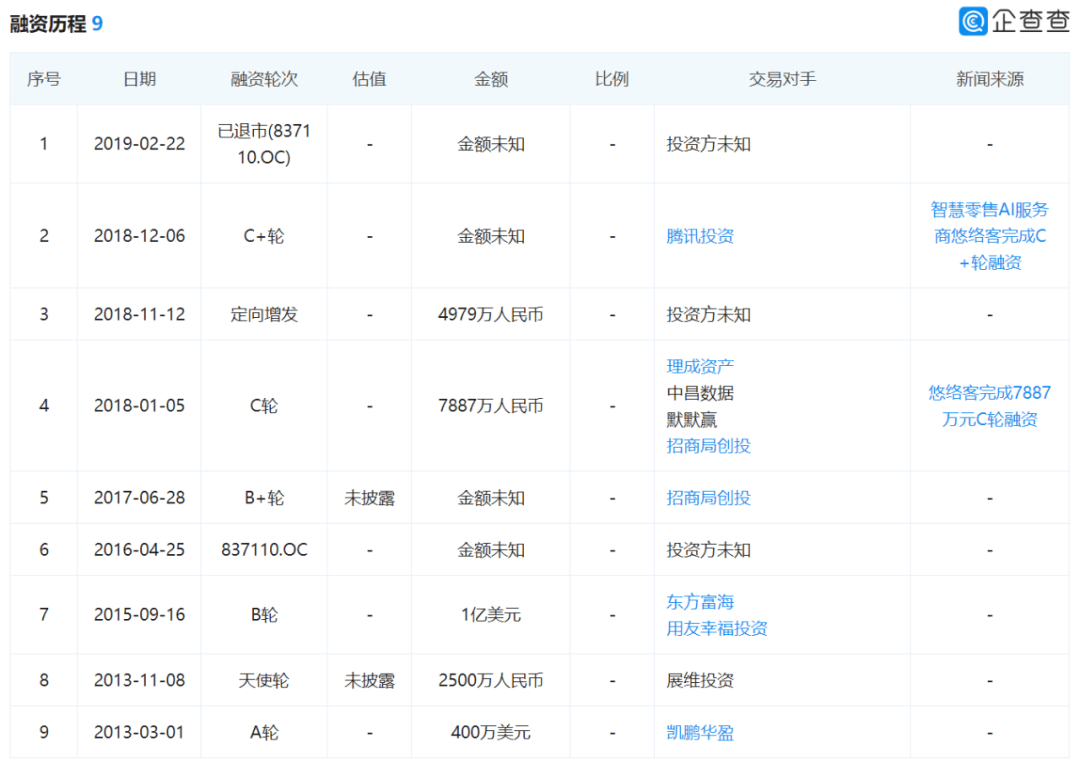Click the 企查查 logo icon

973,21
